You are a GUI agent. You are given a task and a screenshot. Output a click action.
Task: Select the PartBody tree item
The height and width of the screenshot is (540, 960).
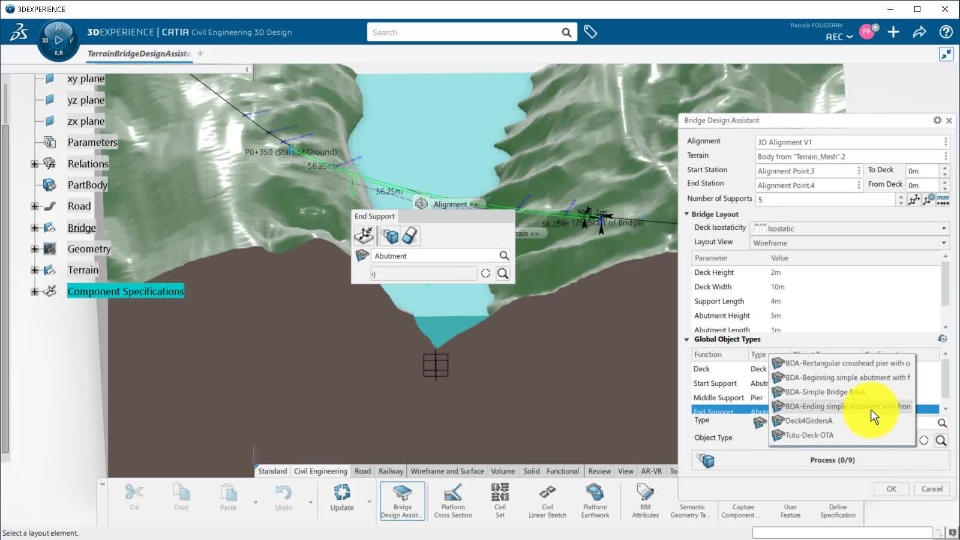pyautogui.click(x=88, y=185)
